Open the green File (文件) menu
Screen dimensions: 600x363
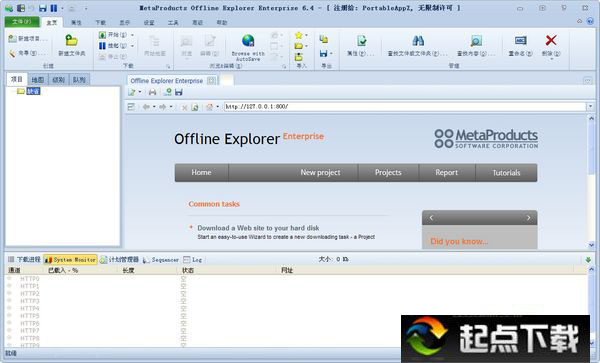pyautogui.click(x=22, y=22)
